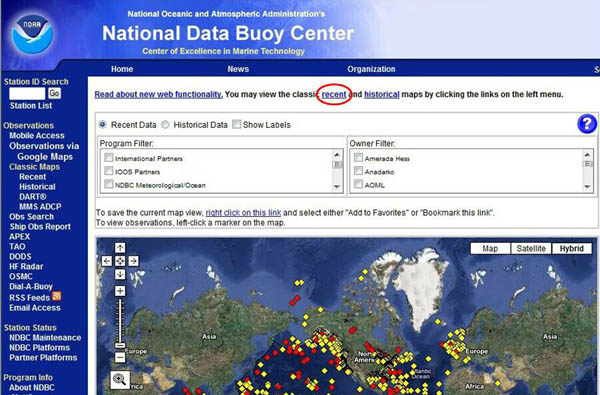Focus the Station ID Search input field

click(x=27, y=93)
